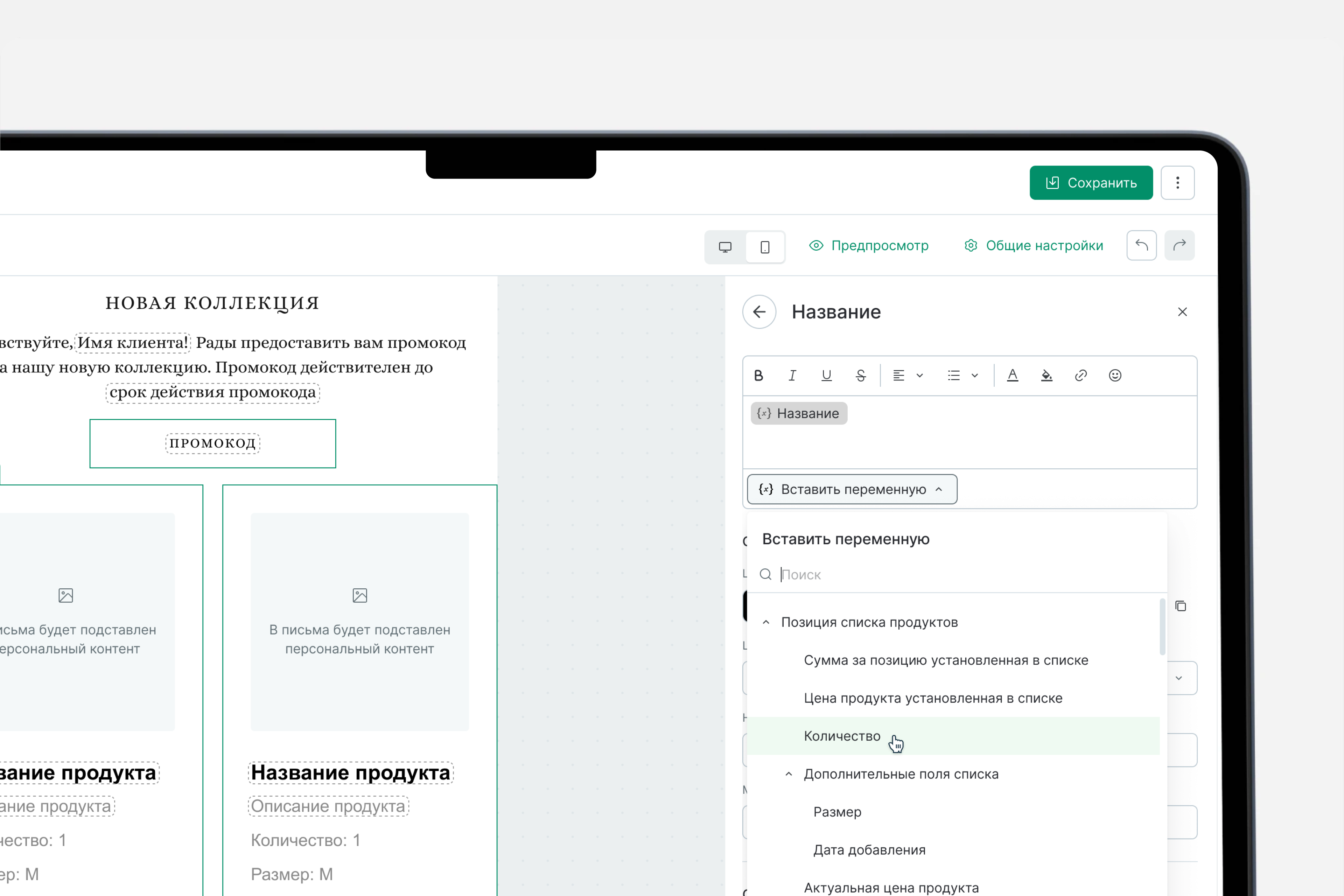Undo the last action

coord(1141,246)
